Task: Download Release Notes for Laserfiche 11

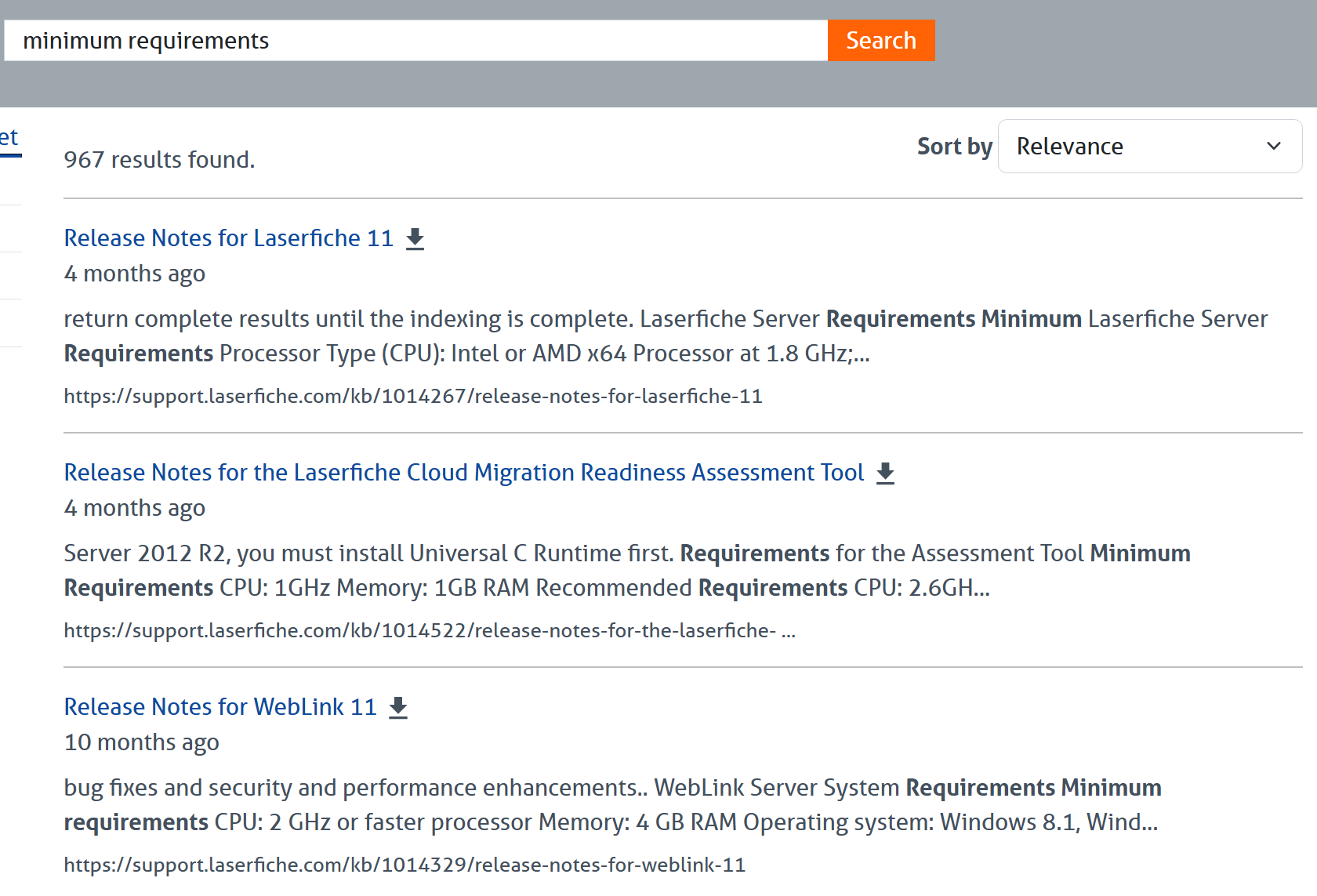Action: (x=415, y=238)
